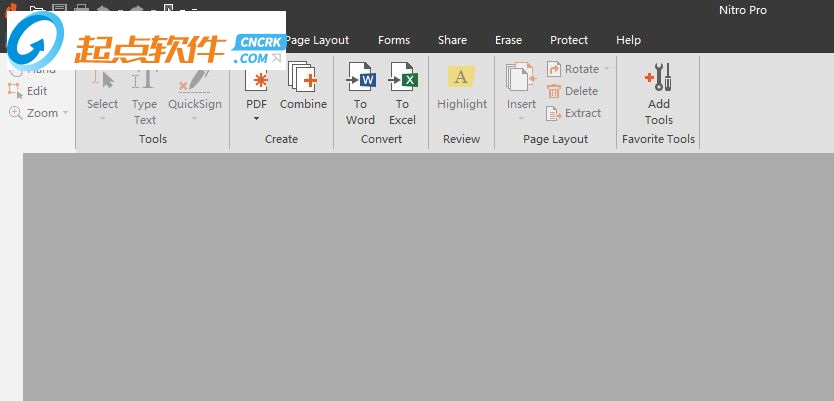Open the Insert pages dropdown arrow
The width and height of the screenshot is (834, 401).
pos(521,118)
